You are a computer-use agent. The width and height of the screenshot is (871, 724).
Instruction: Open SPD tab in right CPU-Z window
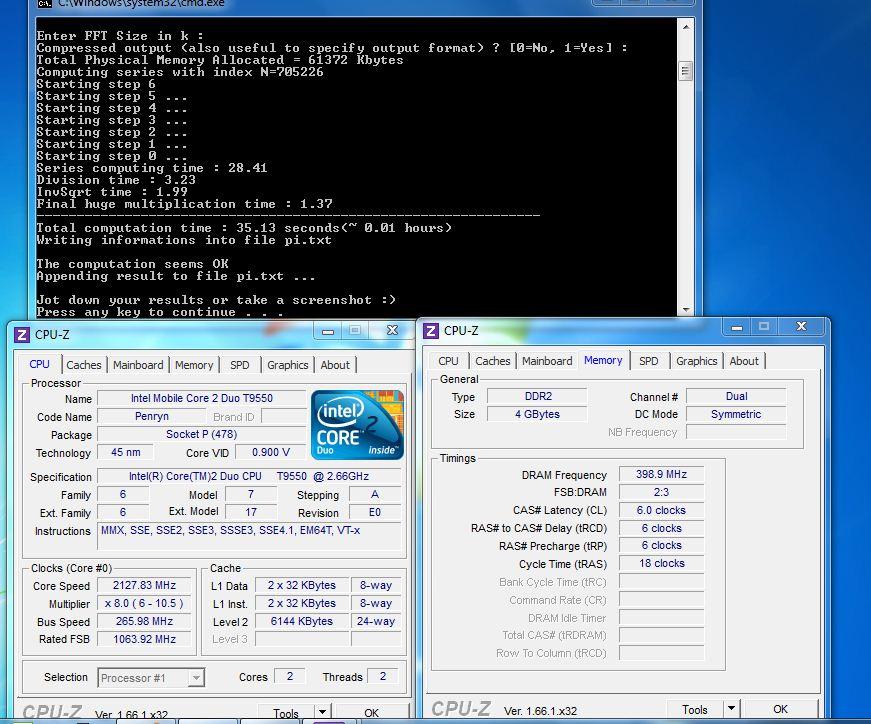(x=648, y=361)
